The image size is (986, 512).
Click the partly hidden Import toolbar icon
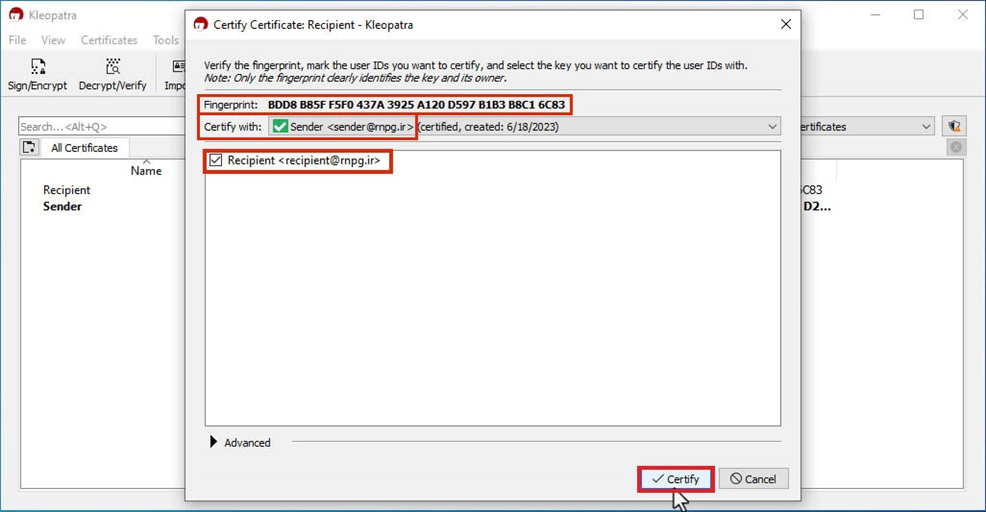175,75
